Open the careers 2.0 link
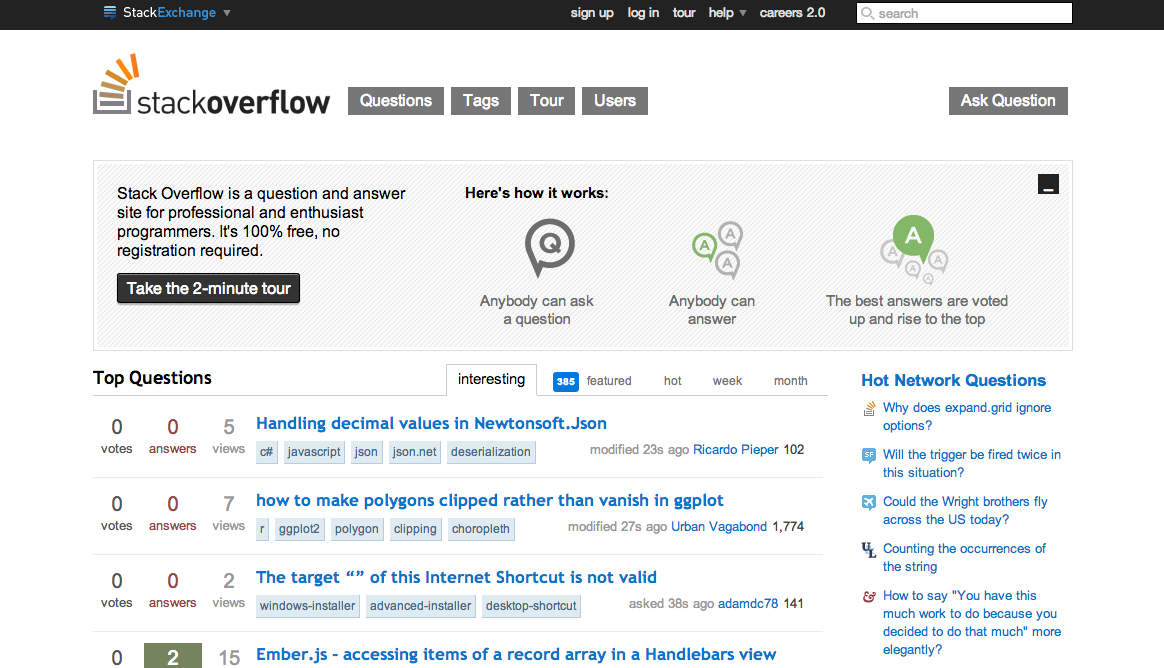This screenshot has width=1164, height=668. (792, 13)
